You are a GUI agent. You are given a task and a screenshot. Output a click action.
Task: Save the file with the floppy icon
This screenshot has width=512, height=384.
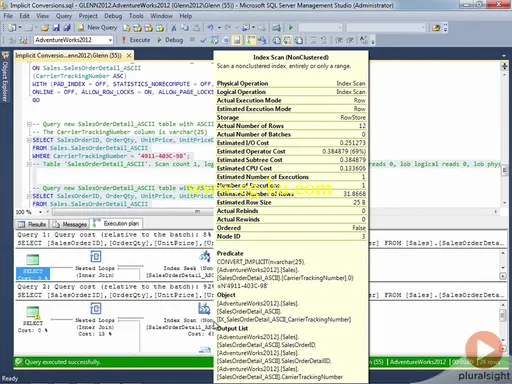tap(56, 28)
